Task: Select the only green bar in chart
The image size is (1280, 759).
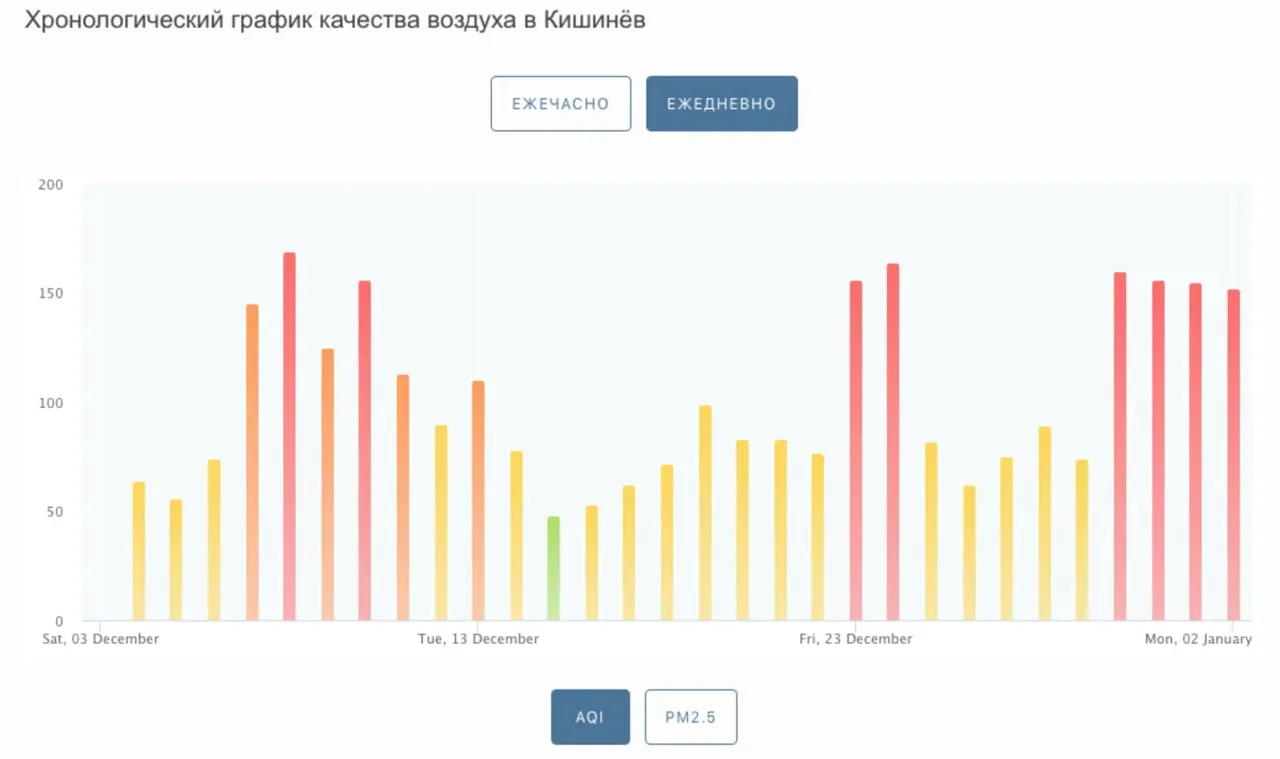Action: click(x=553, y=568)
